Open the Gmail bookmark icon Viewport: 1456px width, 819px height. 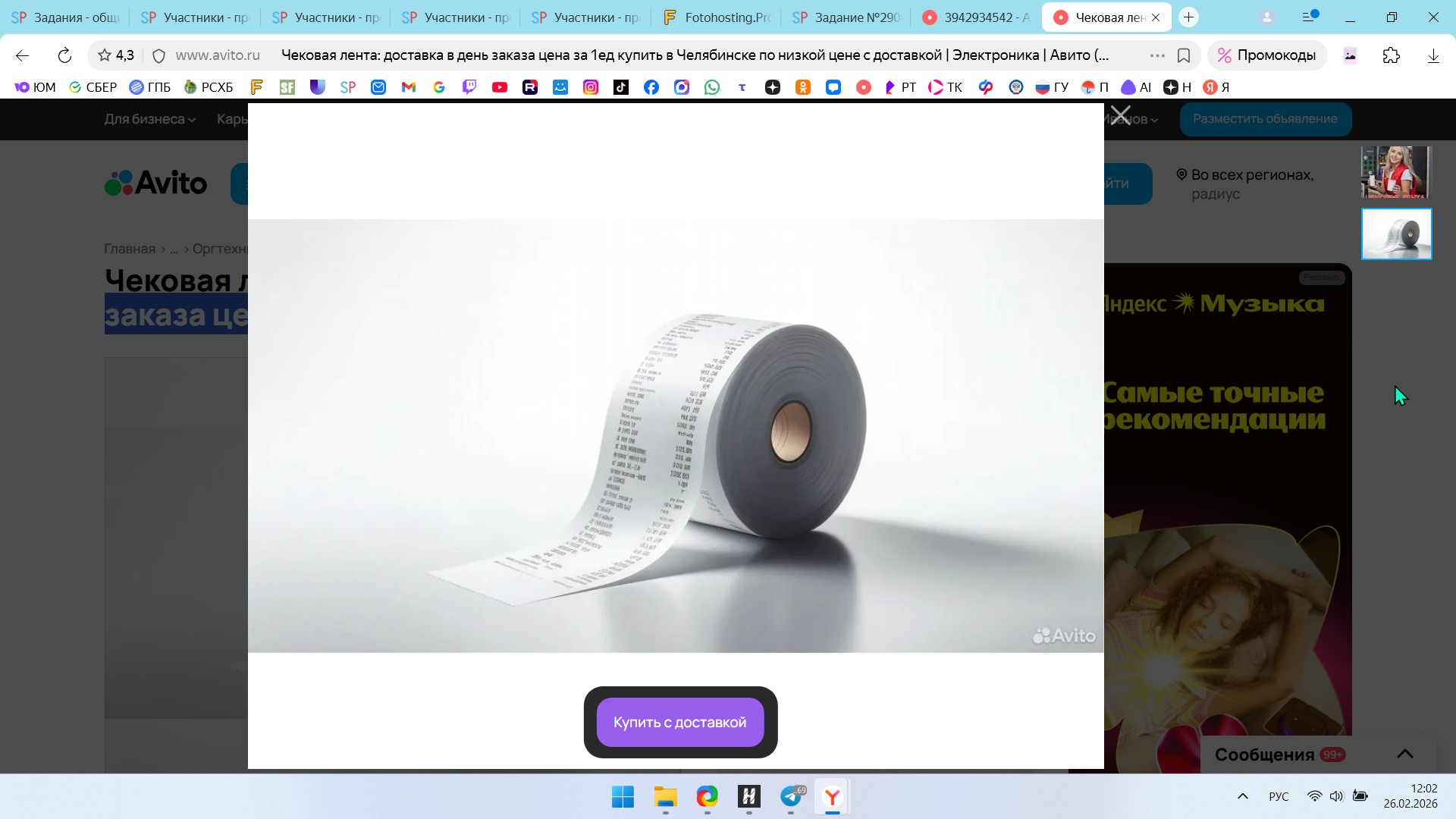point(408,87)
